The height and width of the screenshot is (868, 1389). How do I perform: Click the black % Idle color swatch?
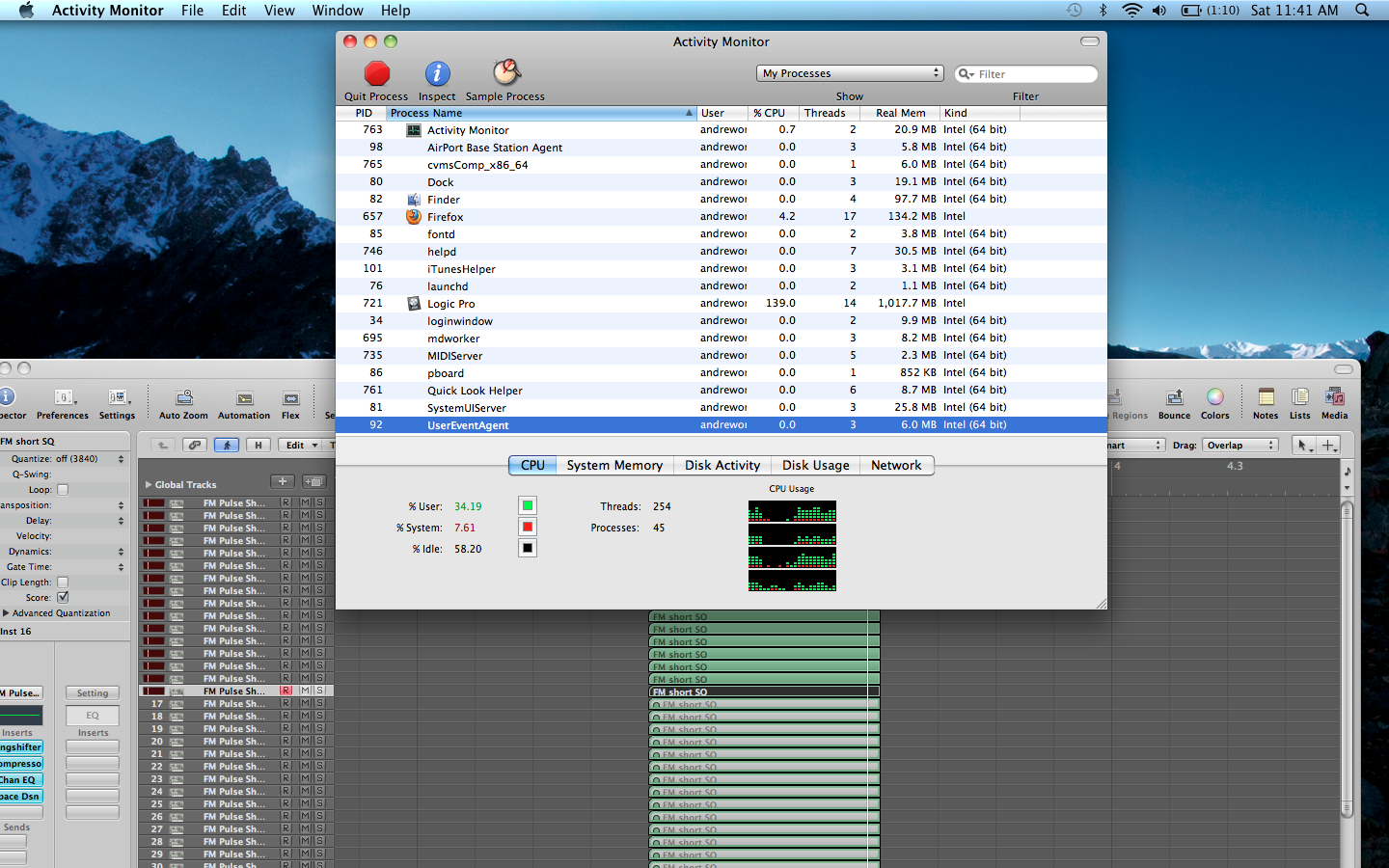point(528,548)
